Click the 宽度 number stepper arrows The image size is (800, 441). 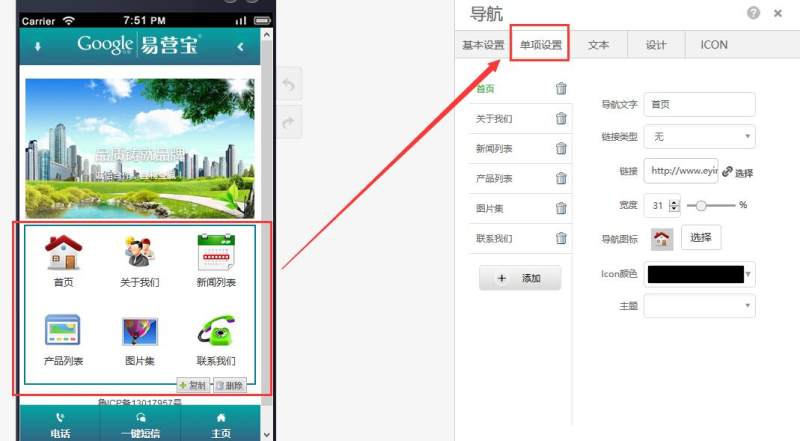674,205
